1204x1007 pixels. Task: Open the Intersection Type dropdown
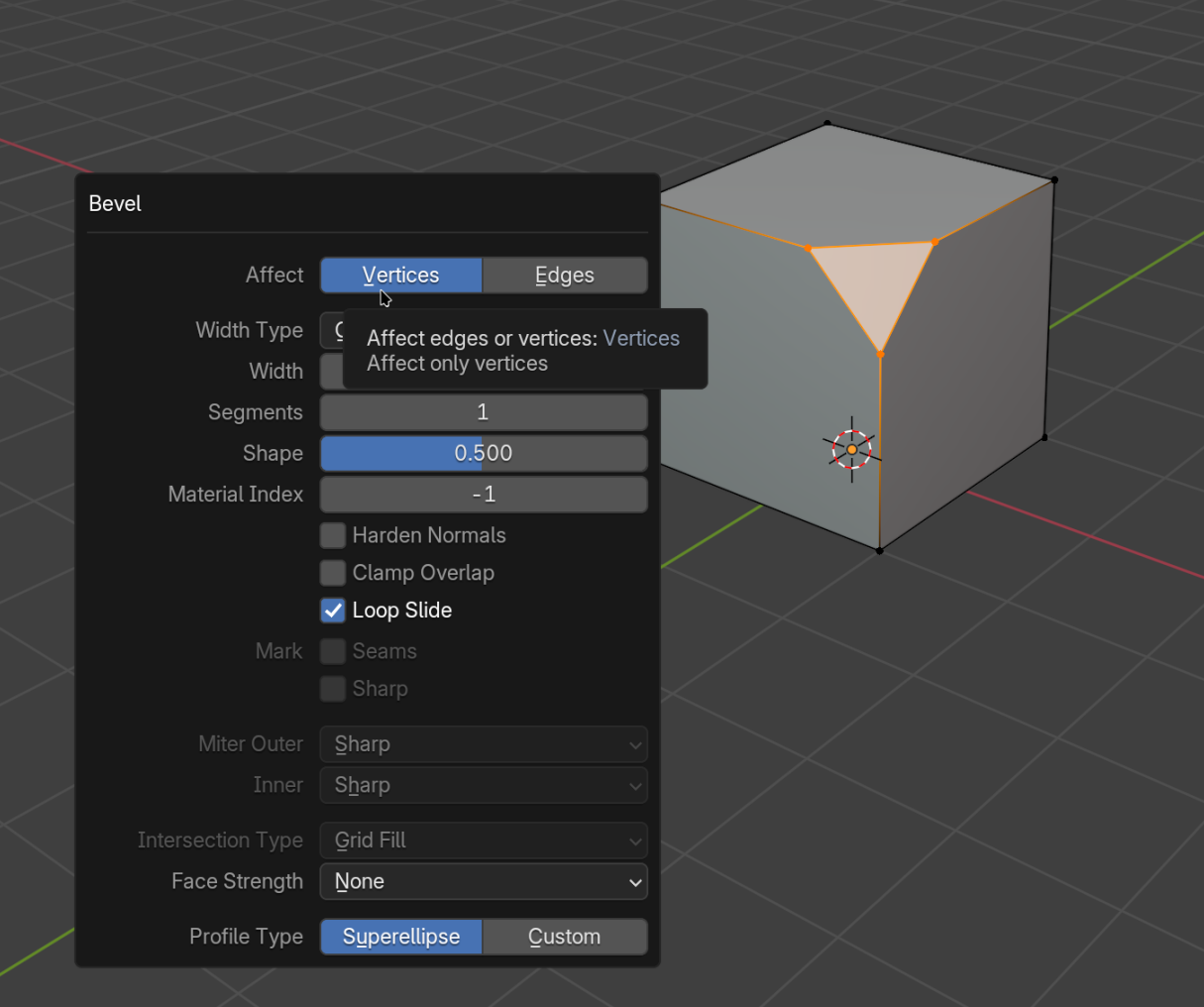(x=484, y=840)
